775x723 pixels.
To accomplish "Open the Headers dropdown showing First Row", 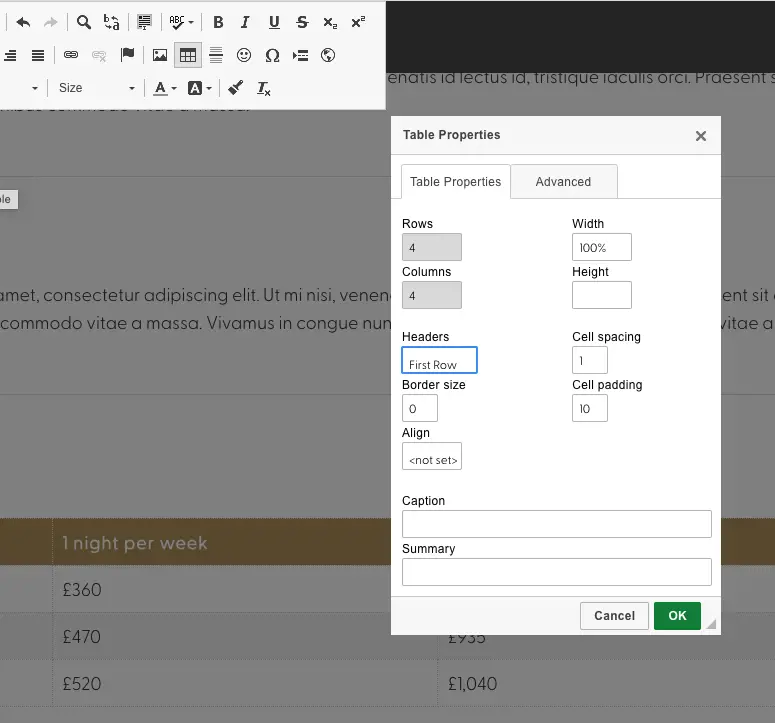I will pyautogui.click(x=440, y=361).
